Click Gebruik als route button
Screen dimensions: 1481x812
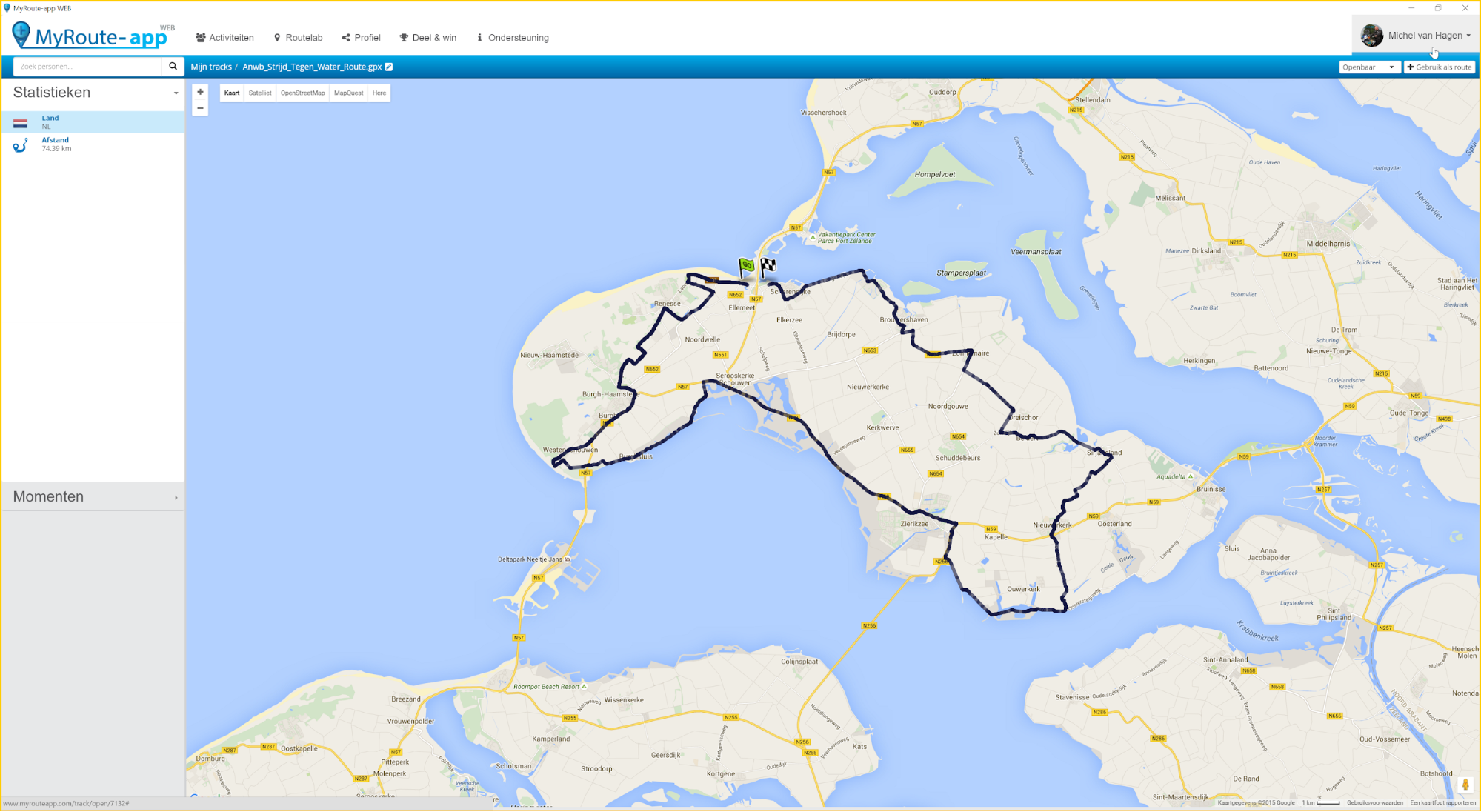point(1439,67)
